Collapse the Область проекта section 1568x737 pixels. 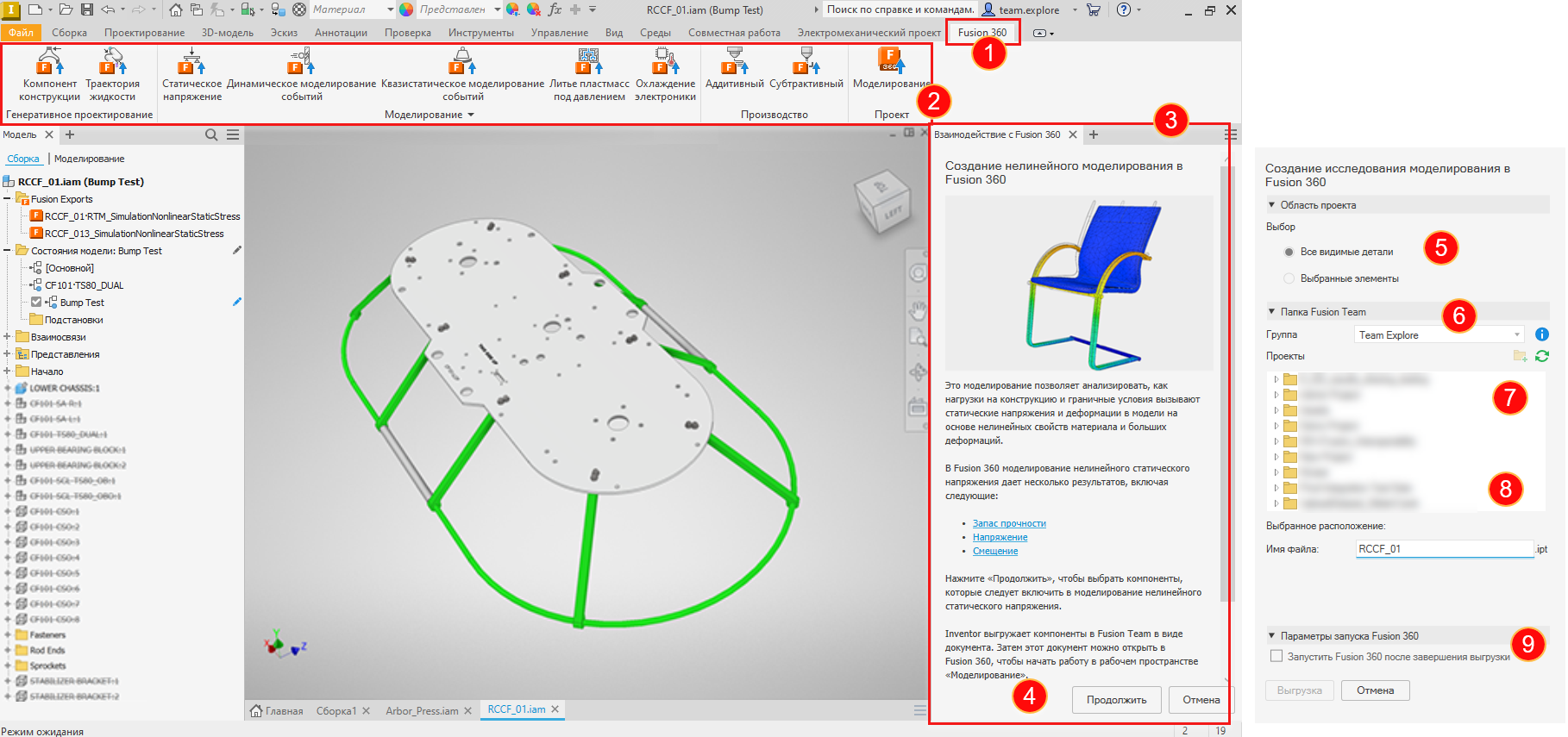[x=1271, y=204]
